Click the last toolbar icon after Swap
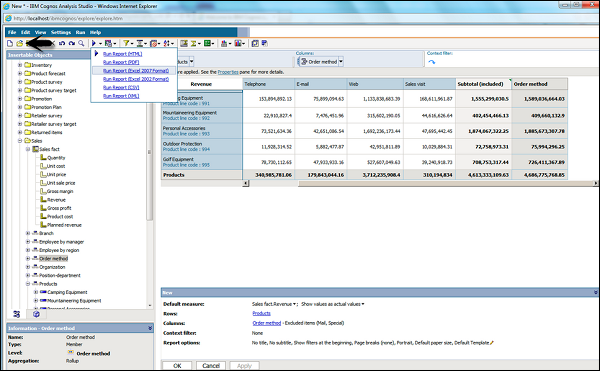The image size is (600, 371). [264, 44]
